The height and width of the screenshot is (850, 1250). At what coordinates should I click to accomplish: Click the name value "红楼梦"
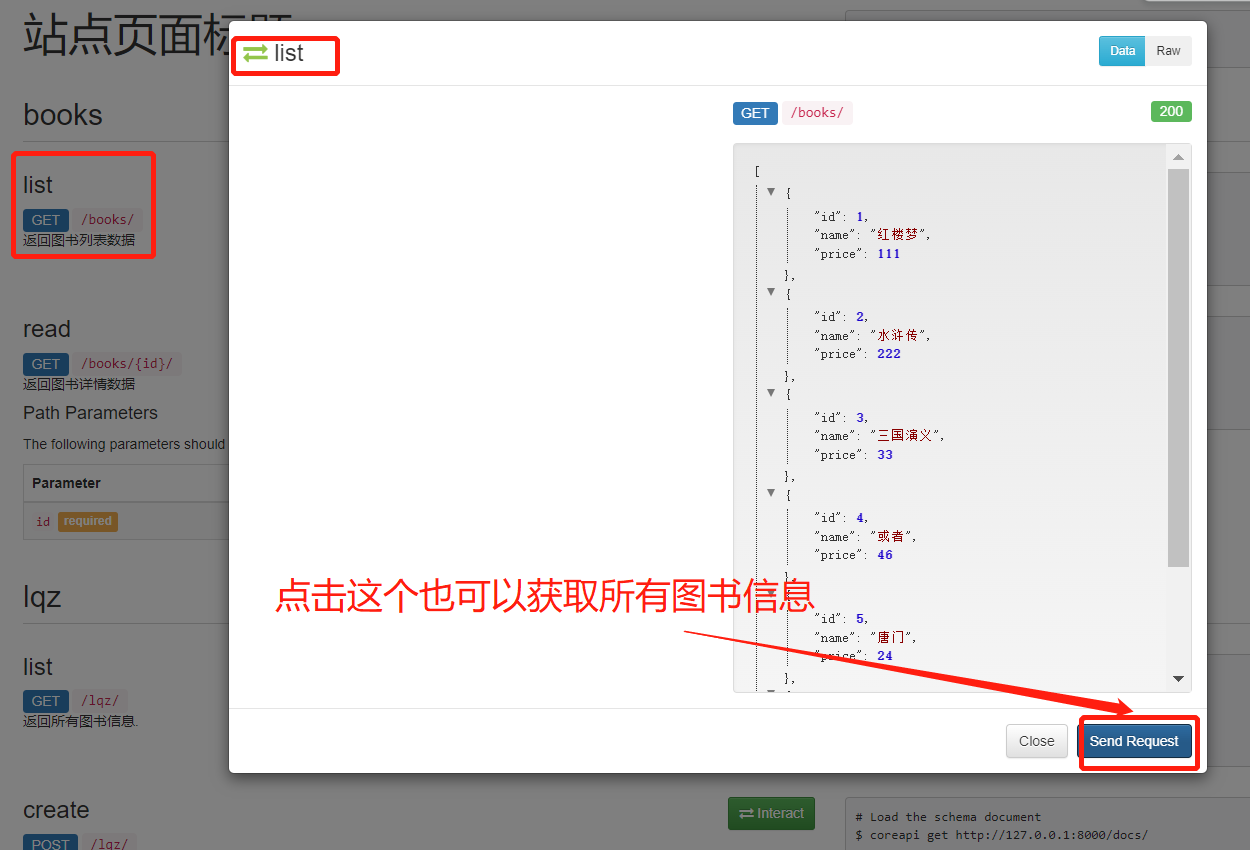[x=900, y=235]
